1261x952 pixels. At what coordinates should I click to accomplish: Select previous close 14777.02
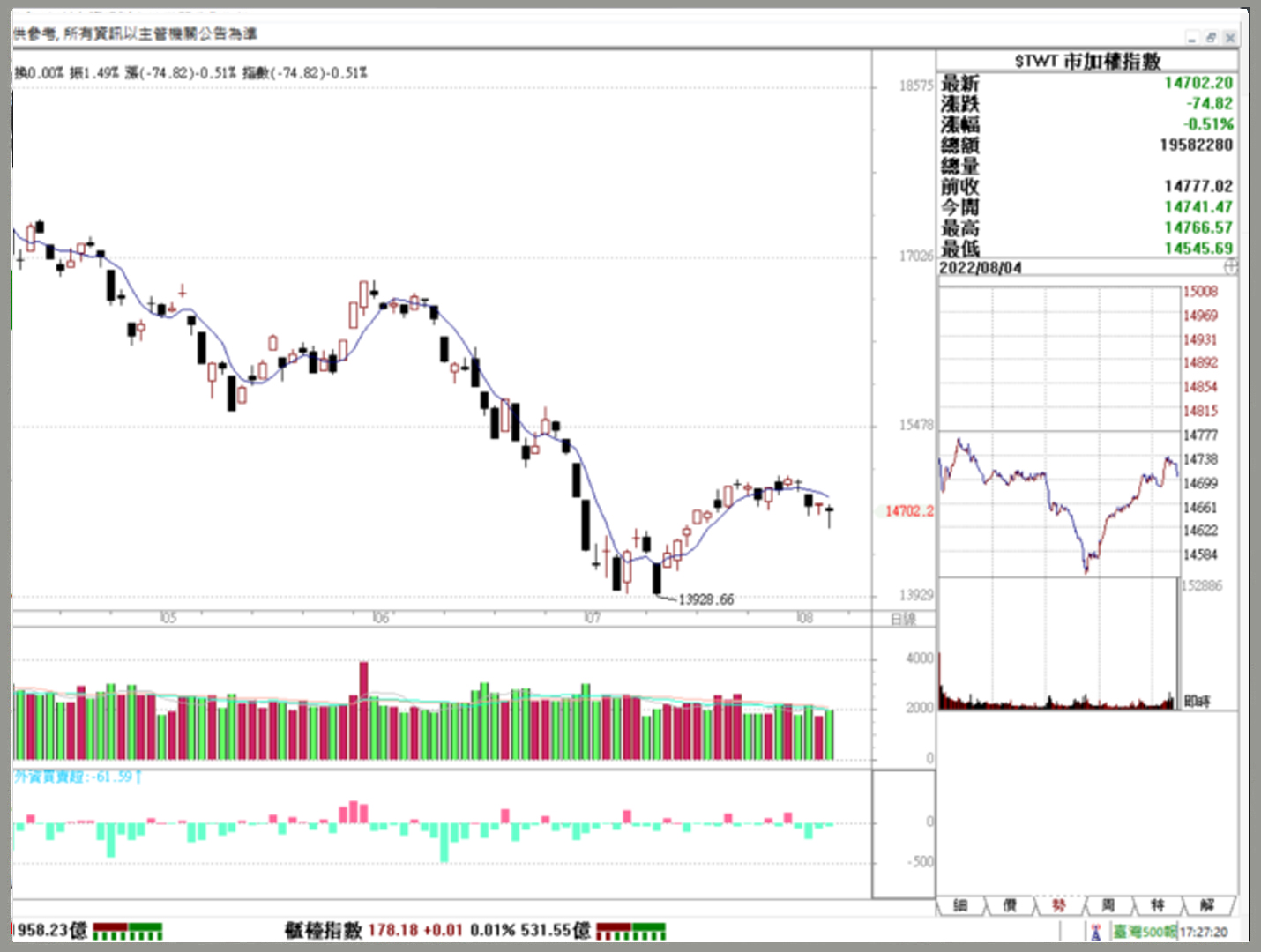coord(1198,186)
